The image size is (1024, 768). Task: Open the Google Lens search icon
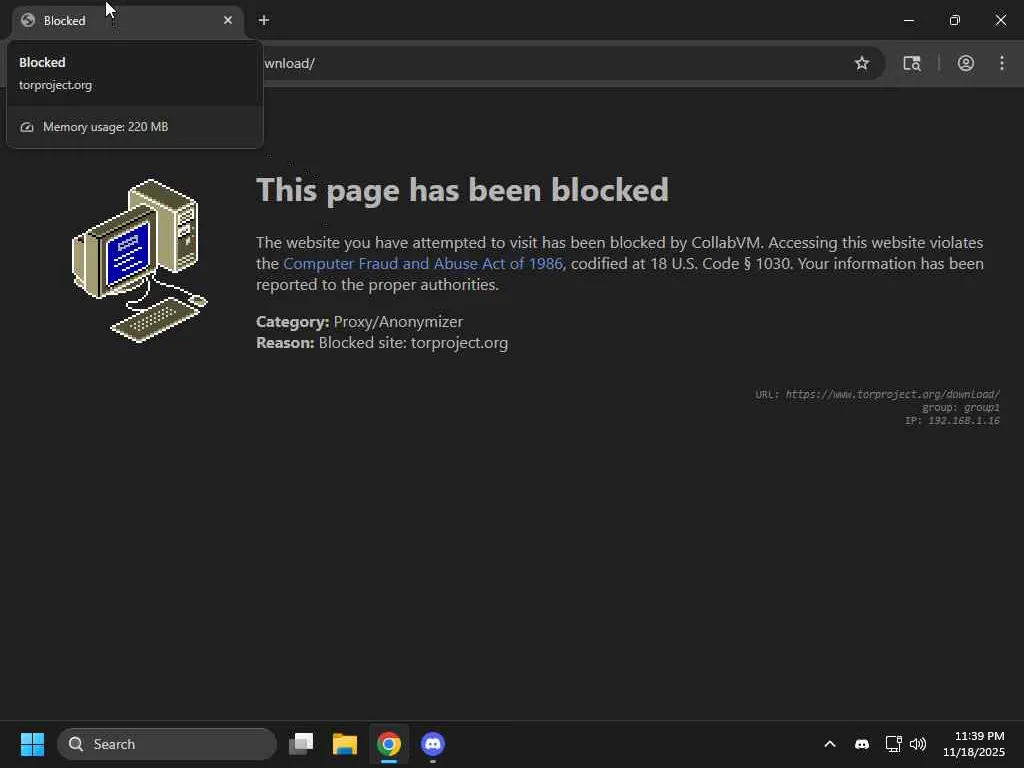click(x=912, y=63)
